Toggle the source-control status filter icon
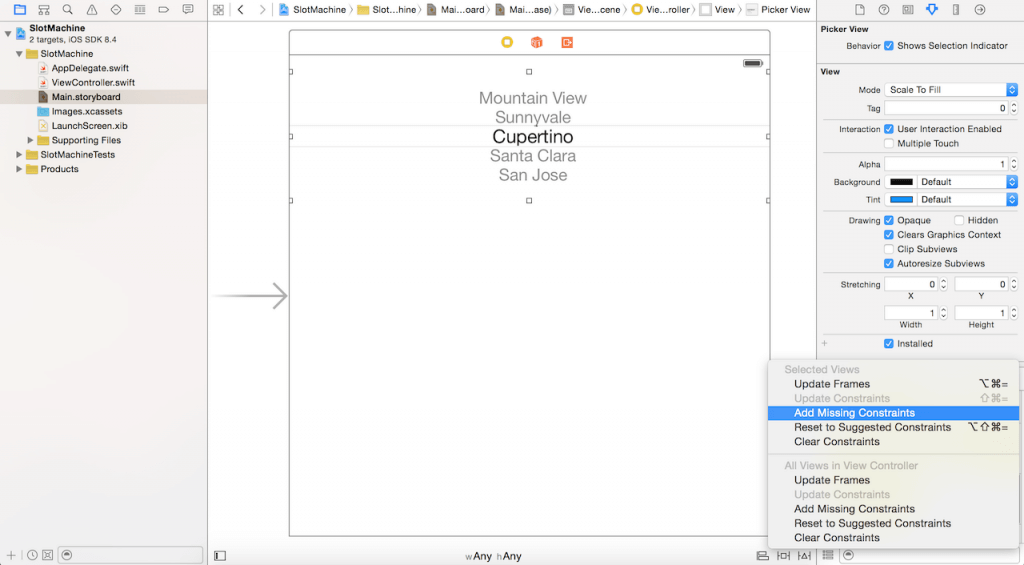Image resolution: width=1024 pixels, height=565 pixels. click(47, 555)
